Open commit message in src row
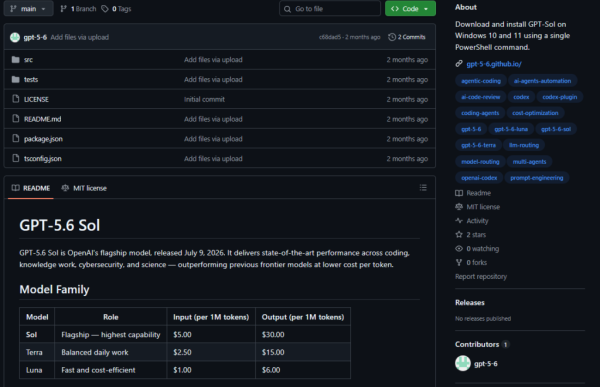This screenshot has width=600, height=387. pos(213,60)
